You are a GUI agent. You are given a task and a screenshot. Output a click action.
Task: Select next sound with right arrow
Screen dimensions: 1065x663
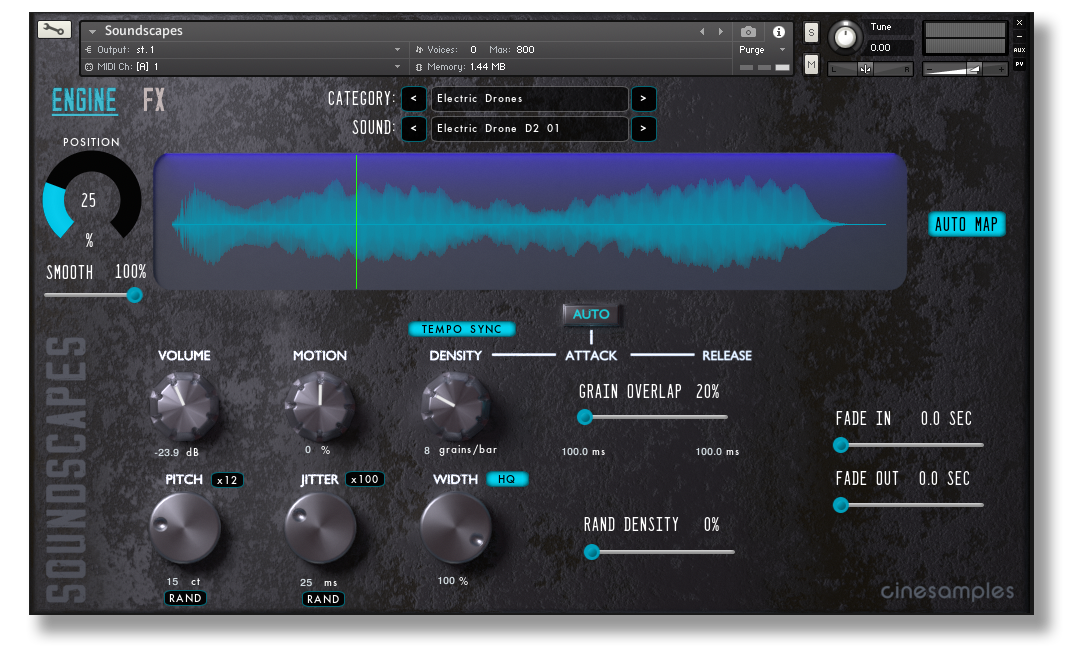coord(643,128)
